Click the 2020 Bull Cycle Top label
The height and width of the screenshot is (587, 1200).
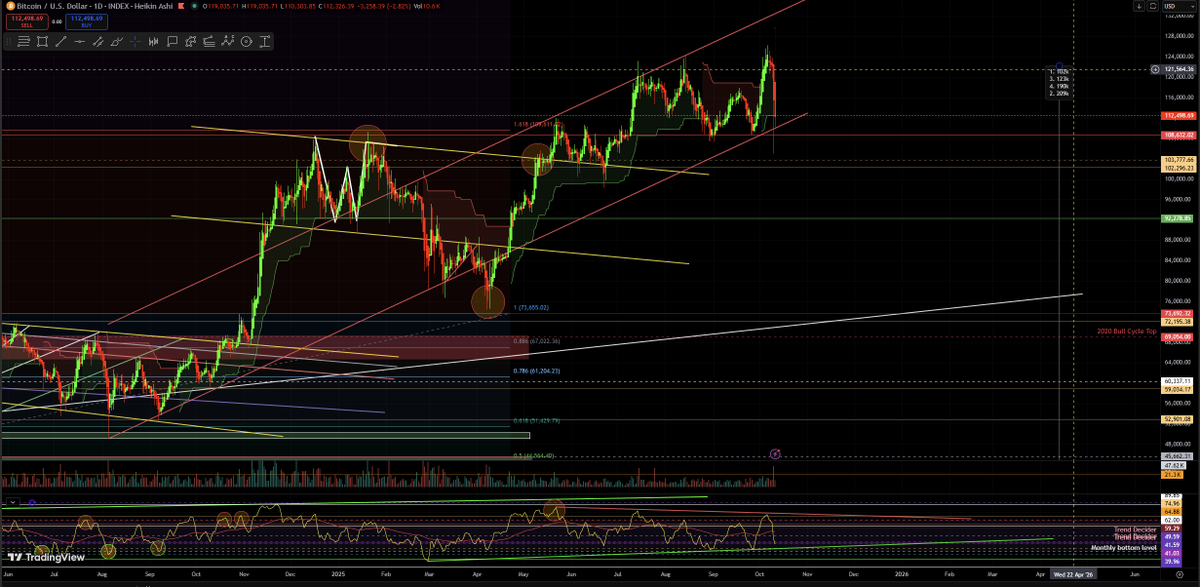click(1125, 329)
